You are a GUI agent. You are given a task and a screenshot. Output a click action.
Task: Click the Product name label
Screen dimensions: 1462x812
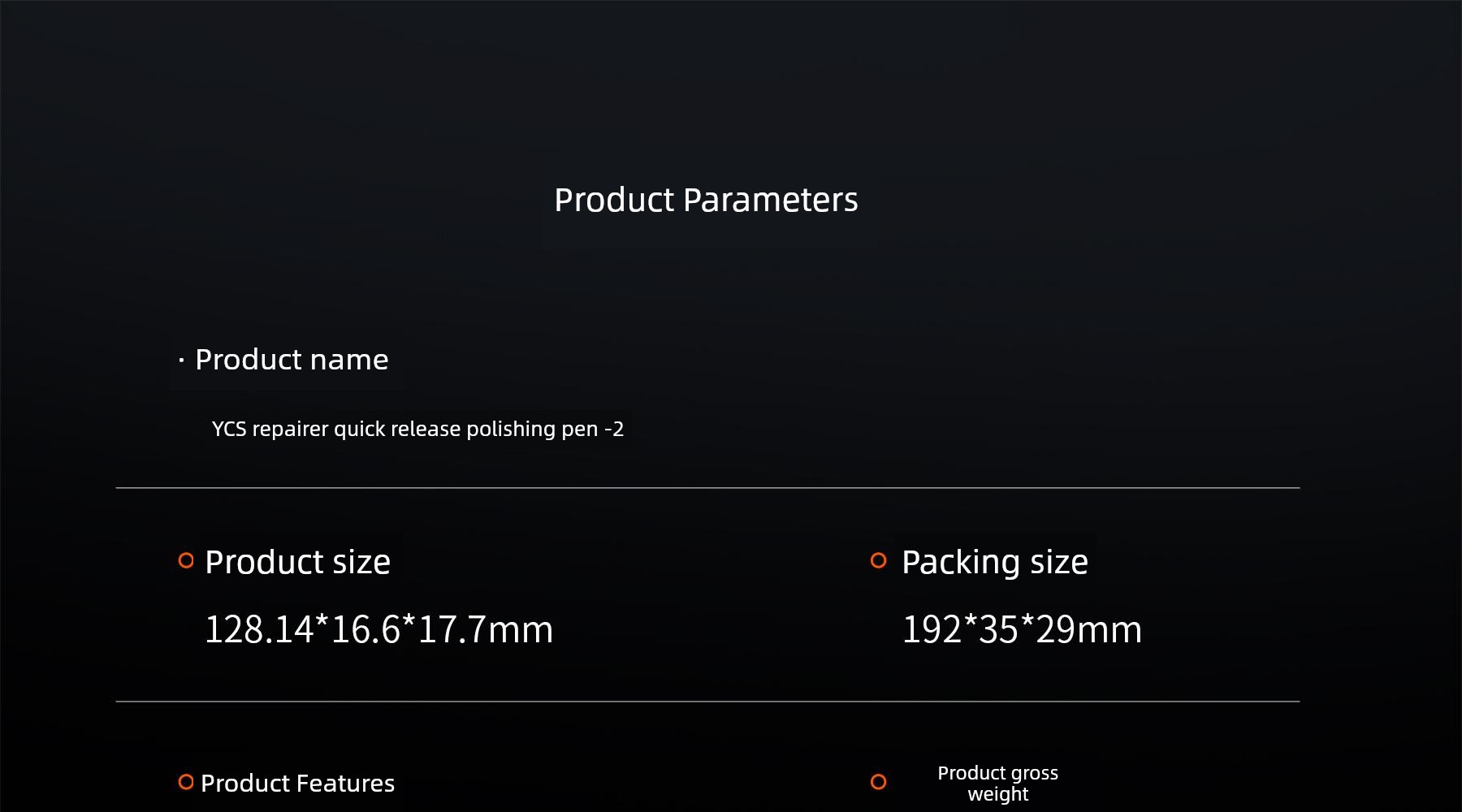292,360
